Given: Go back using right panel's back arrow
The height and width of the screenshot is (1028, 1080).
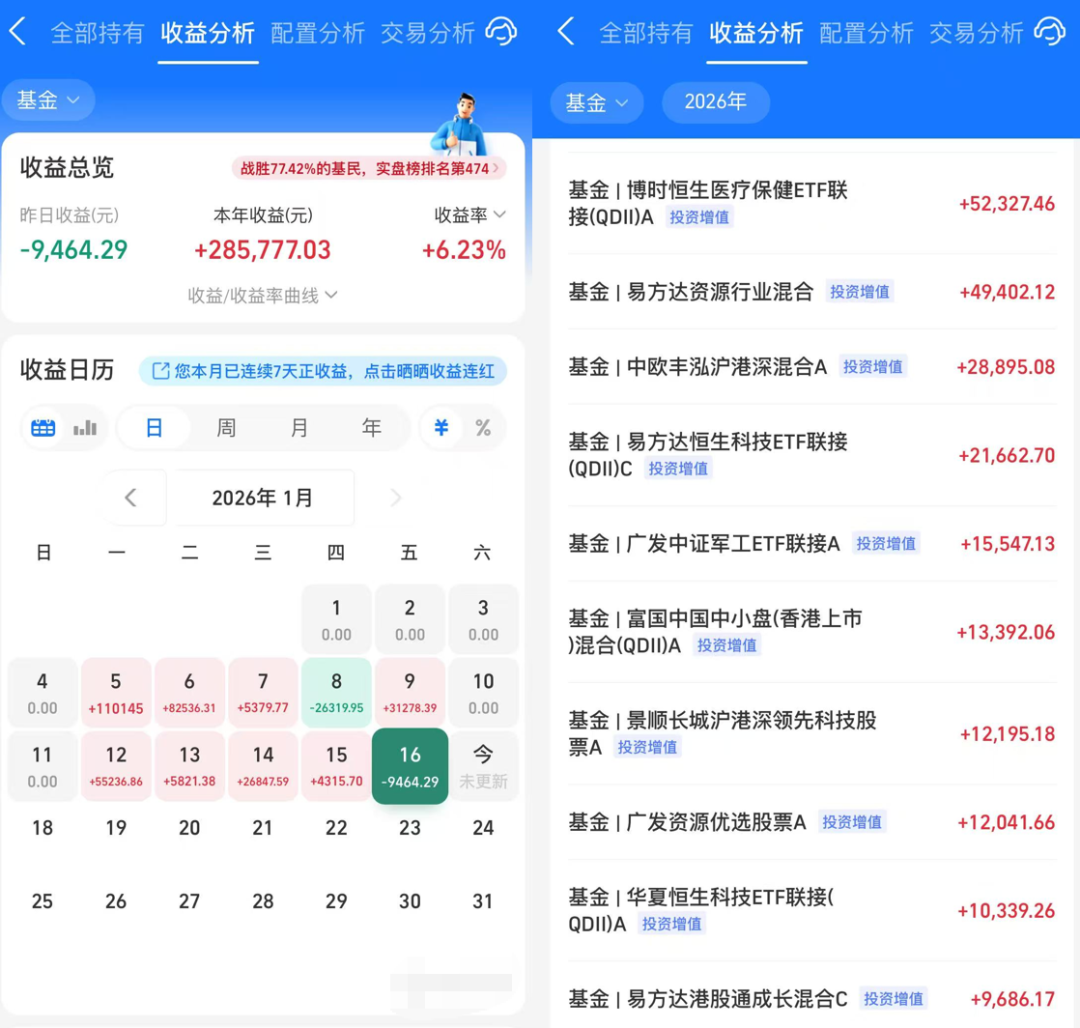Looking at the screenshot, I should click(566, 32).
